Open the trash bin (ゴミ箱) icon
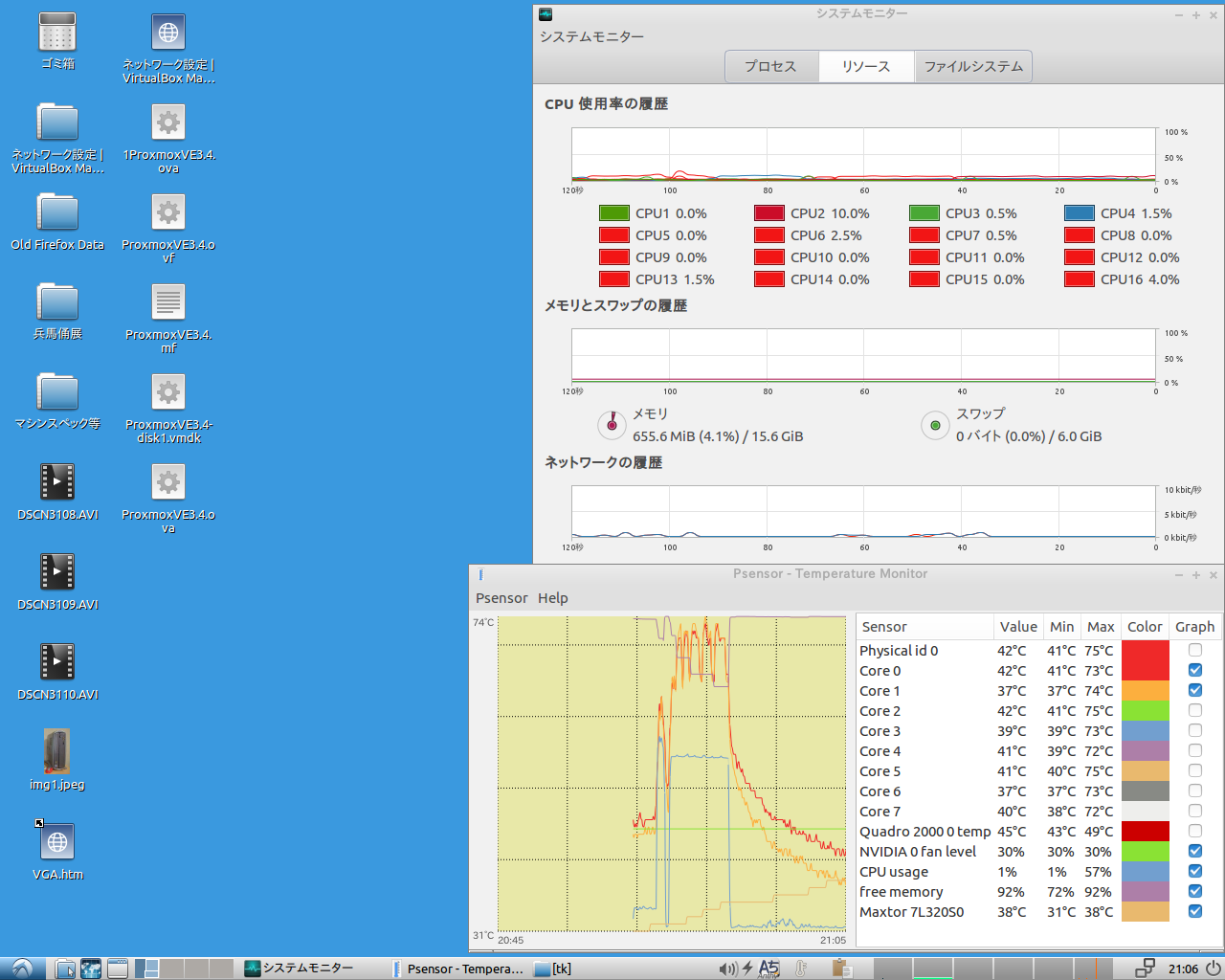Image resolution: width=1225 pixels, height=980 pixels. pyautogui.click(x=57, y=33)
